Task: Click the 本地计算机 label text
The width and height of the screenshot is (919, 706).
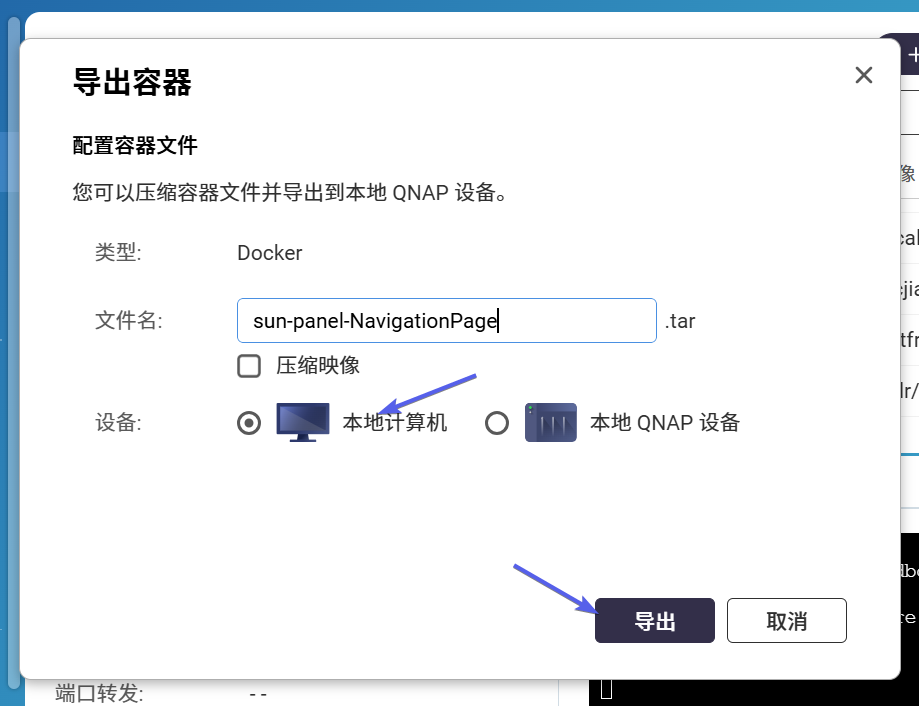Action: coord(394,422)
